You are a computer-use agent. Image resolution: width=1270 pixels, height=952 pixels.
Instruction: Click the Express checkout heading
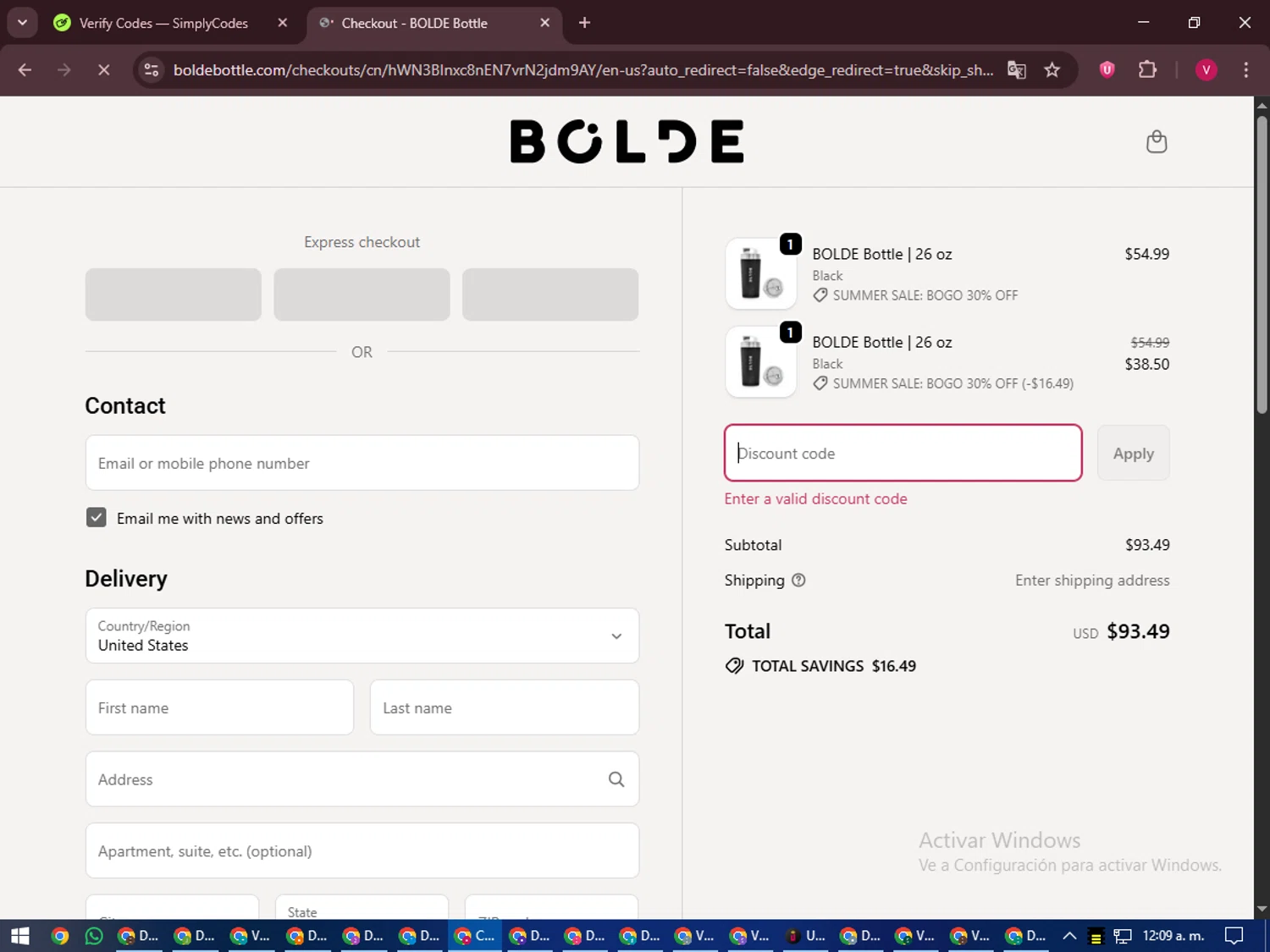coord(362,242)
